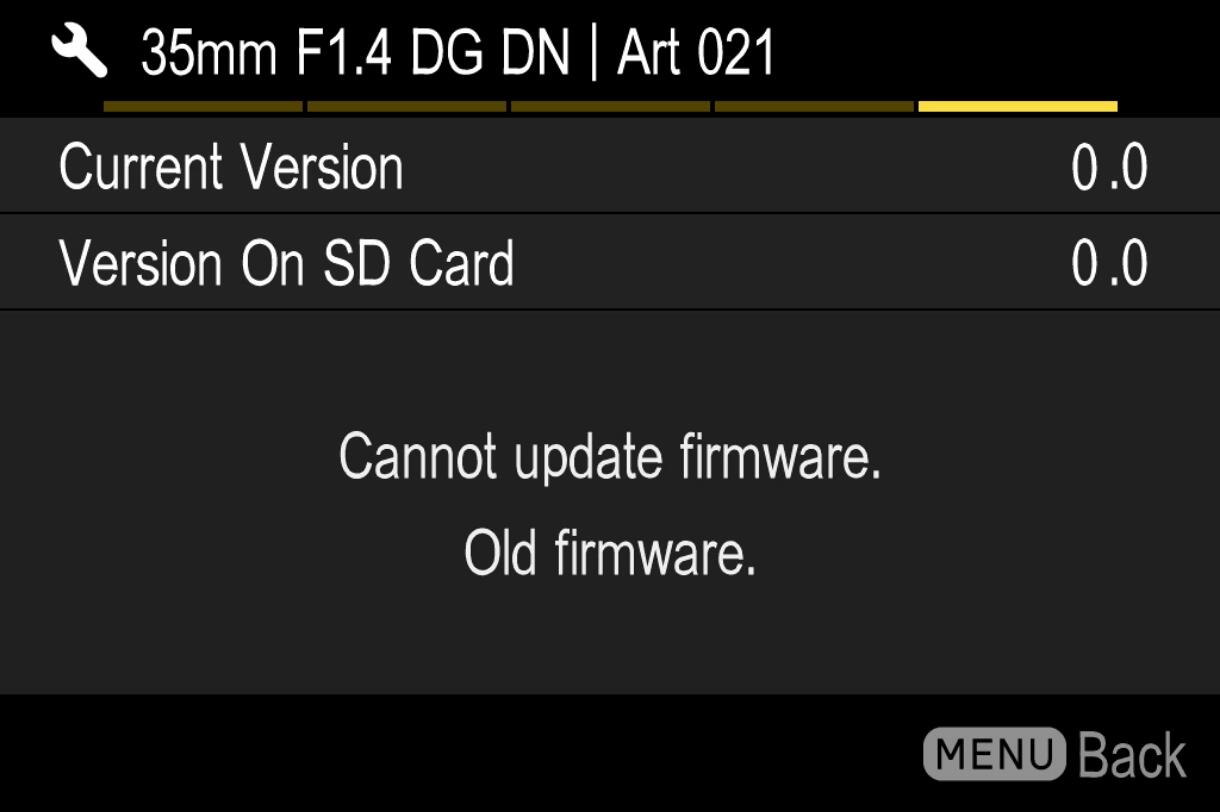
Task: Select the third setup page tab indicator
Action: pyautogui.click(x=610, y=106)
